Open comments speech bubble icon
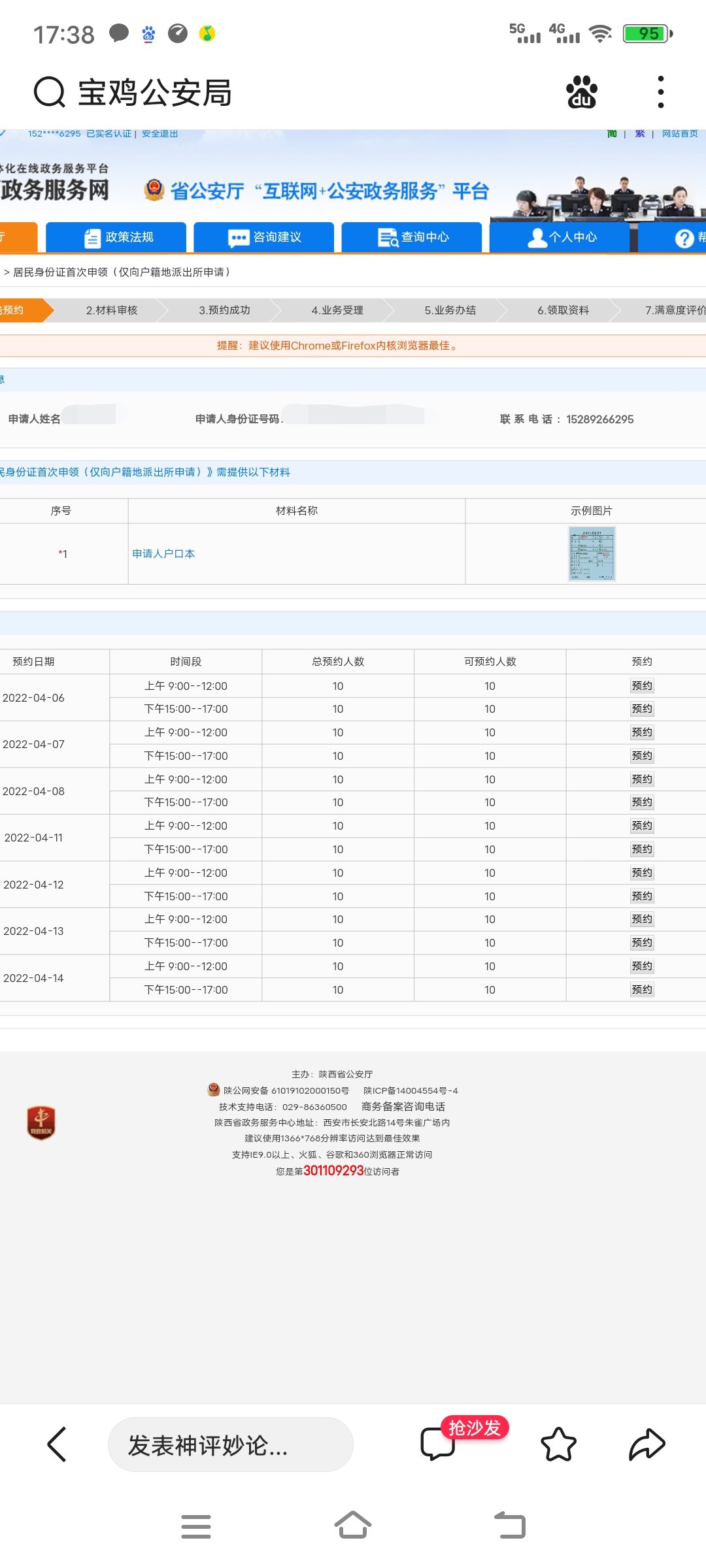The image size is (706, 1568). click(437, 1445)
